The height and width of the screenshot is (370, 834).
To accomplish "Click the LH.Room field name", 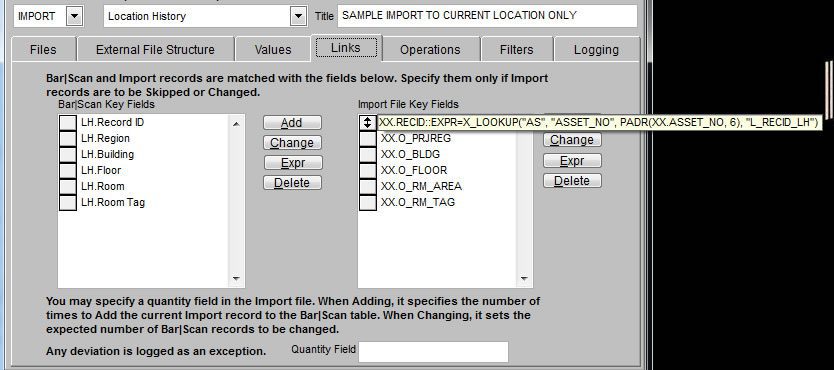I will 103,186.
